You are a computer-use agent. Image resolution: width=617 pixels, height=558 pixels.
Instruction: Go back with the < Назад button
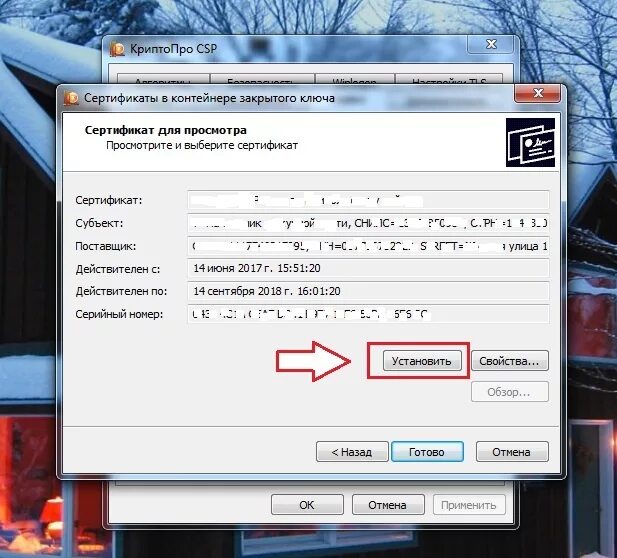click(352, 452)
